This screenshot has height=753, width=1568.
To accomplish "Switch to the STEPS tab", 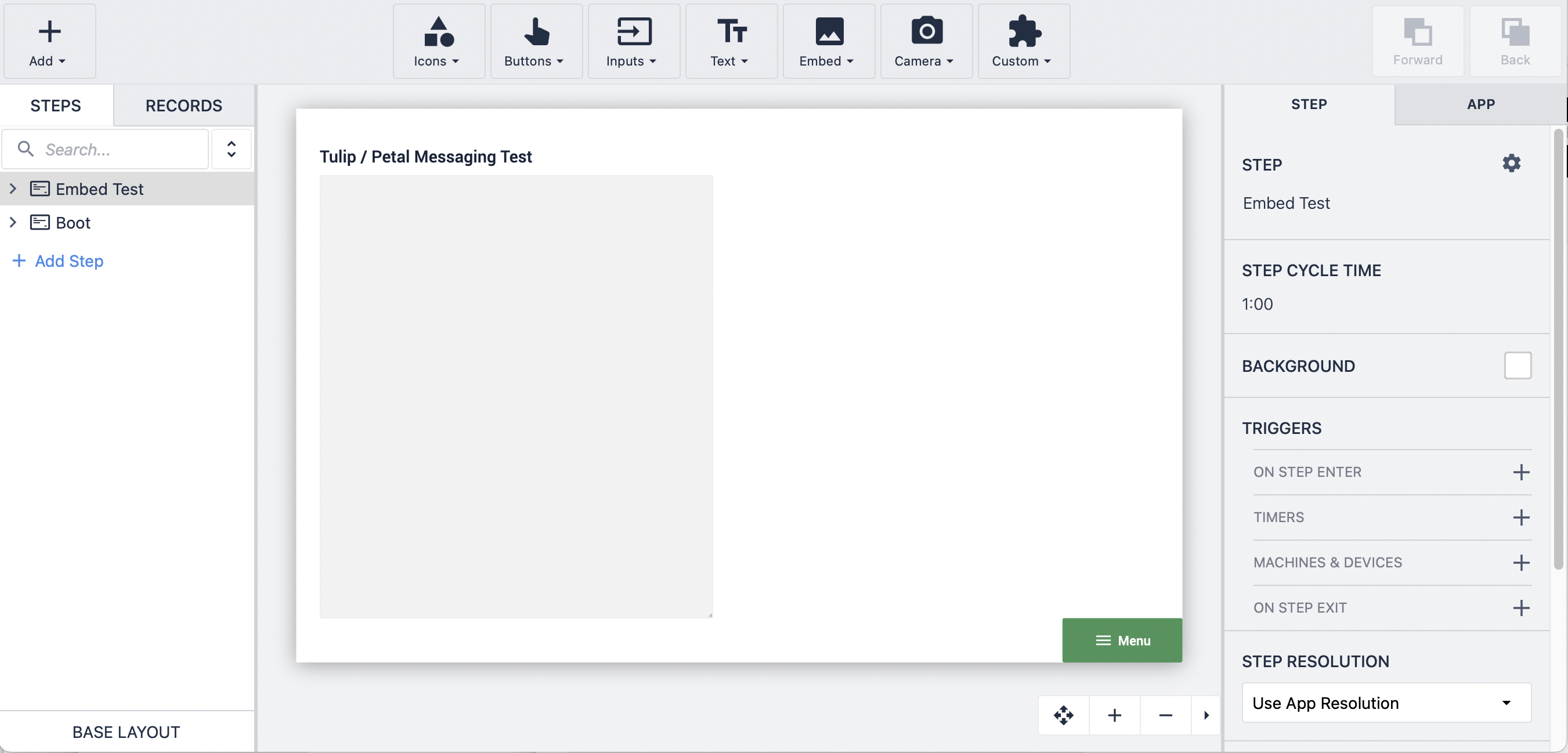I will point(56,106).
